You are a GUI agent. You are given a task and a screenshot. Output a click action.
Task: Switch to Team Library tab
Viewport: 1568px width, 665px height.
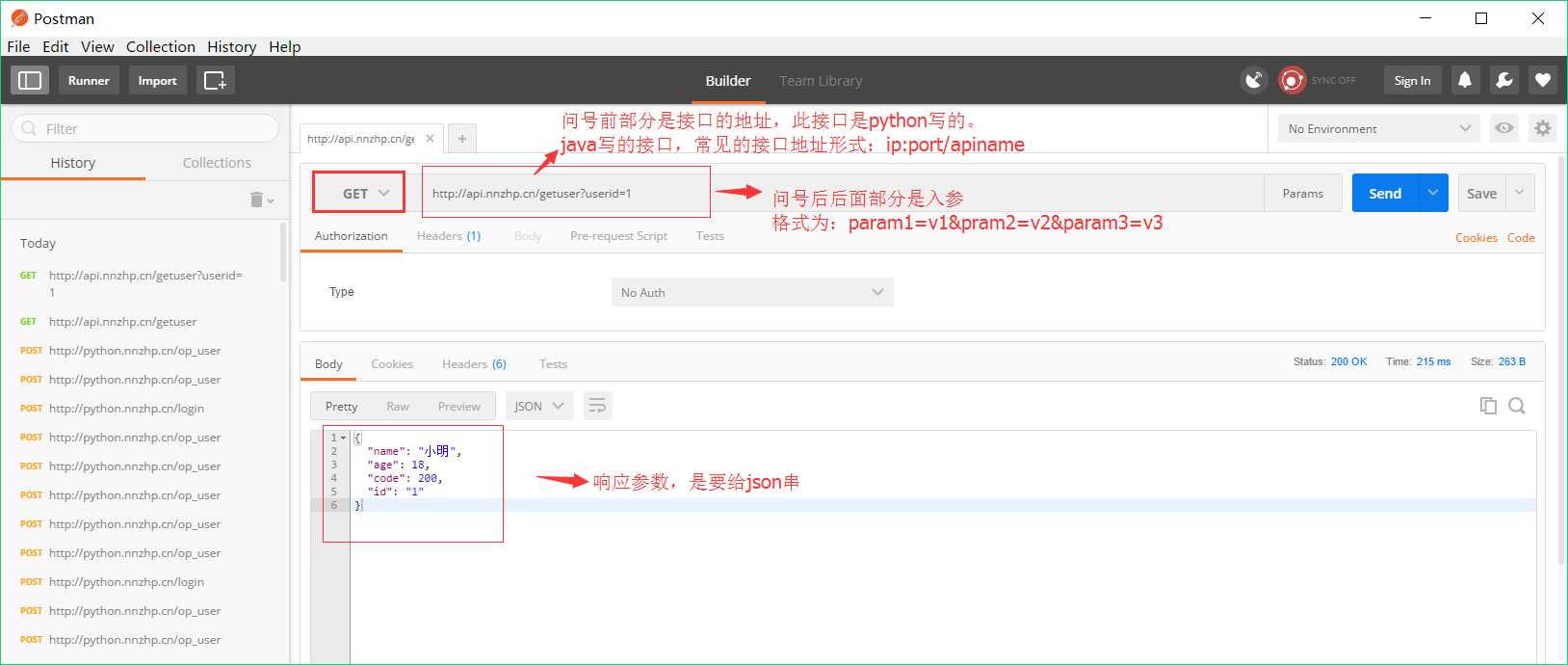[821, 81]
